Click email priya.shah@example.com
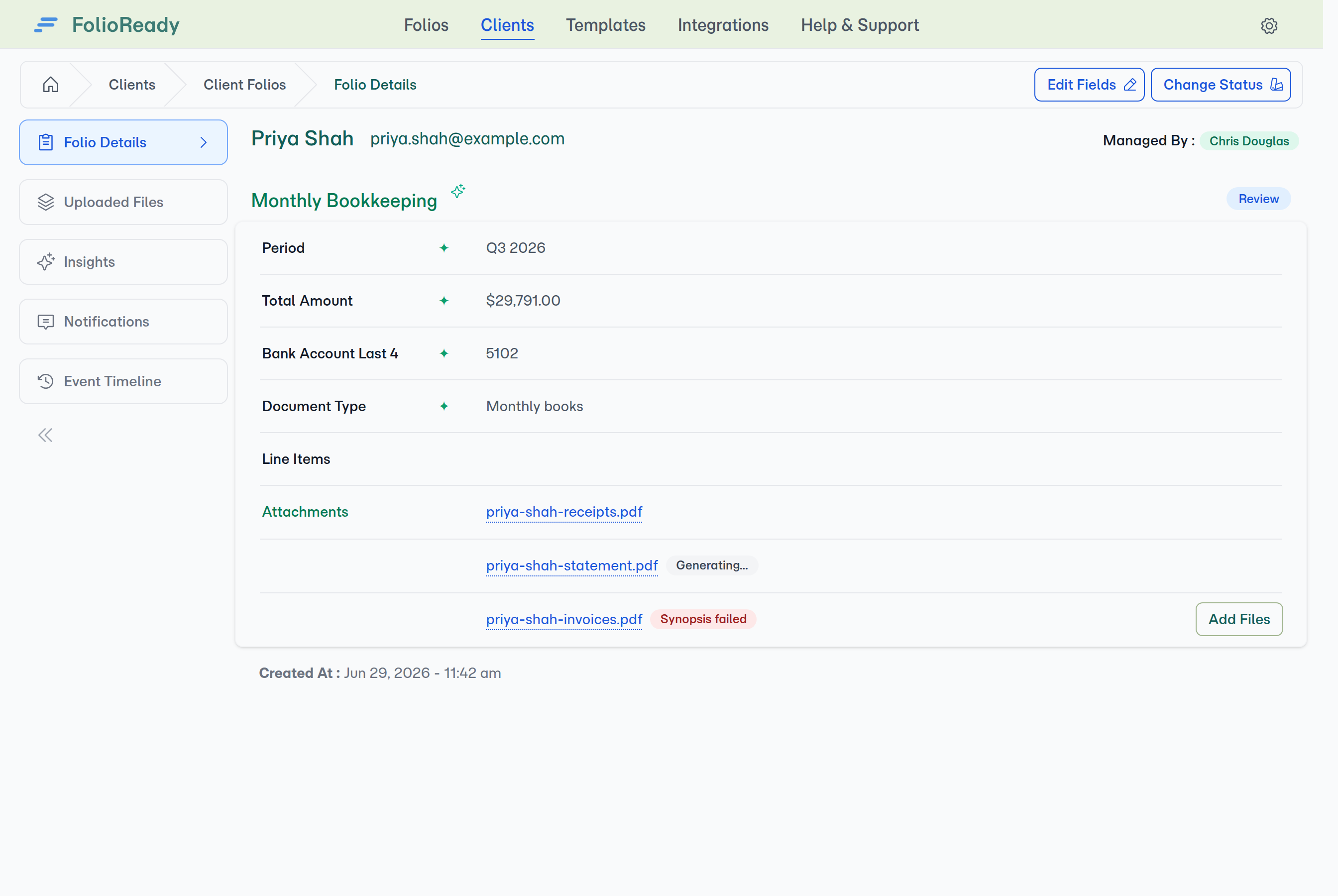This screenshot has width=1338, height=896. (x=467, y=139)
